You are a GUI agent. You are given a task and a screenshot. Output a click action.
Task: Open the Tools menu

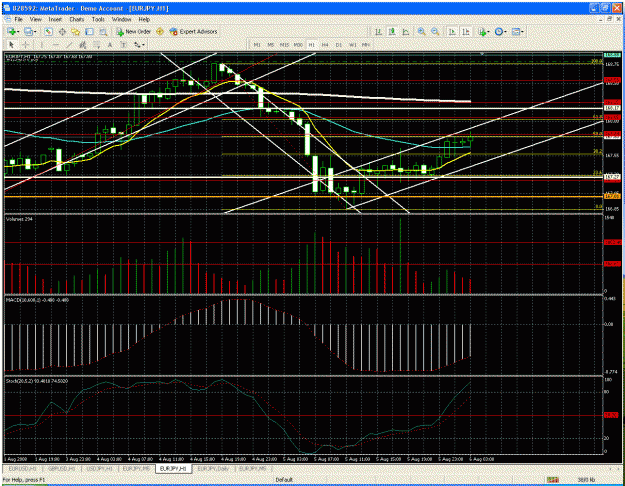98,19
